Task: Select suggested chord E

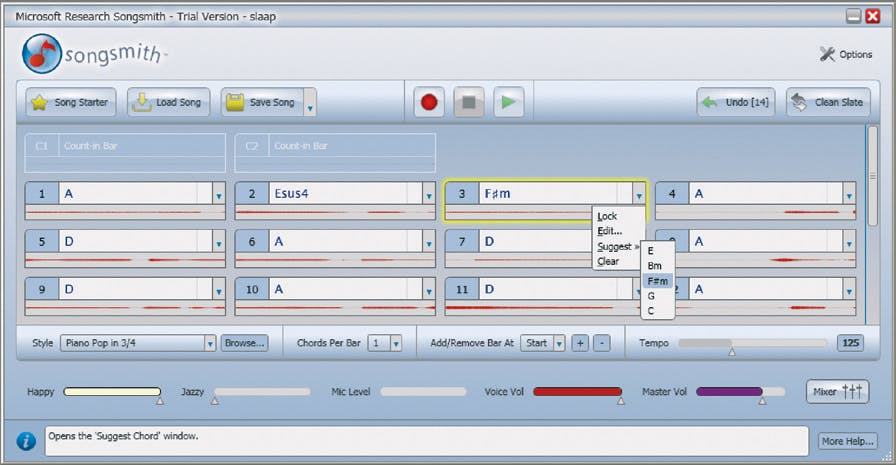Action: [658, 251]
